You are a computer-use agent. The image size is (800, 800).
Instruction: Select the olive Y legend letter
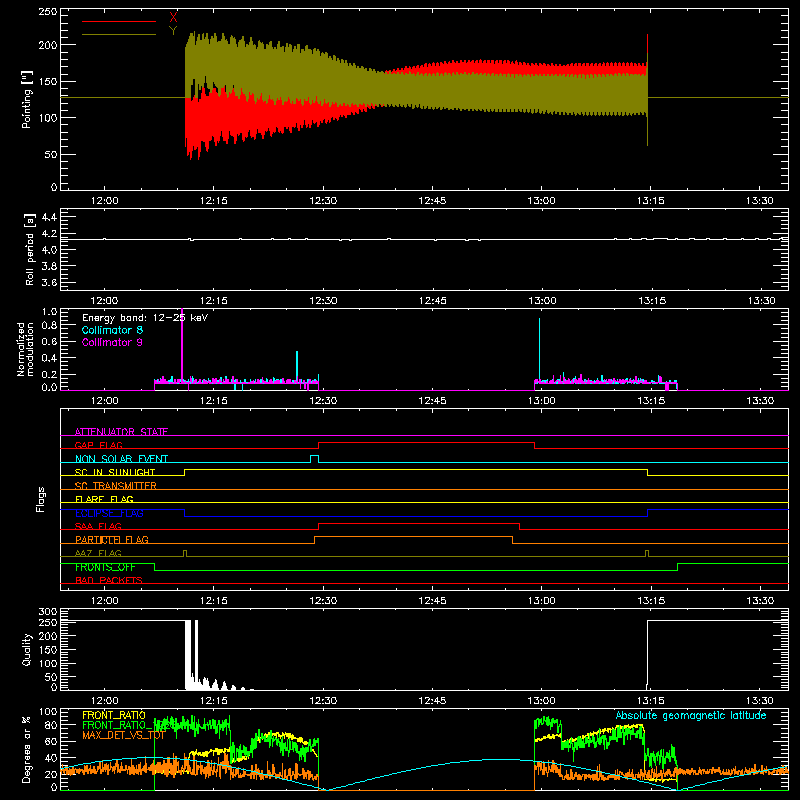click(x=173, y=31)
